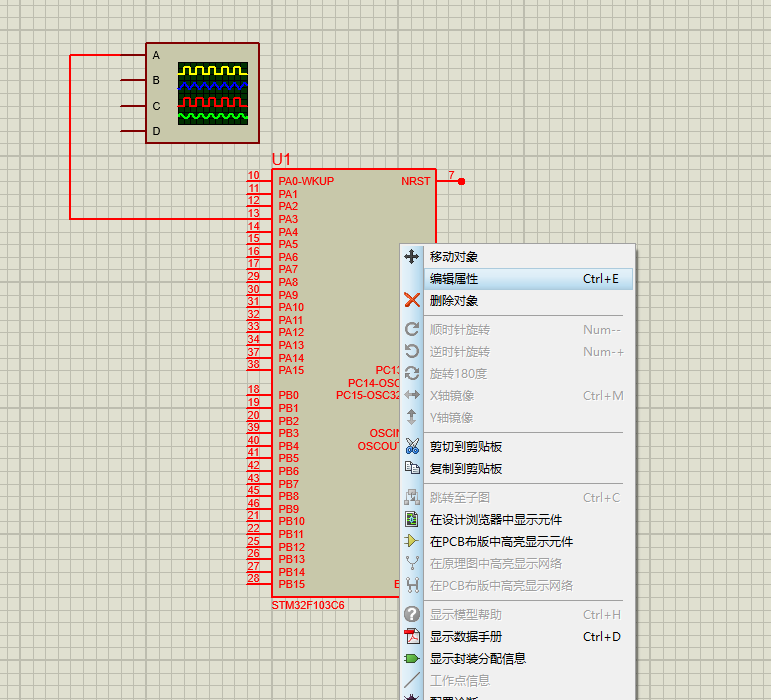Click the red X delete object icon
This screenshot has width=771, height=700.
[411, 301]
